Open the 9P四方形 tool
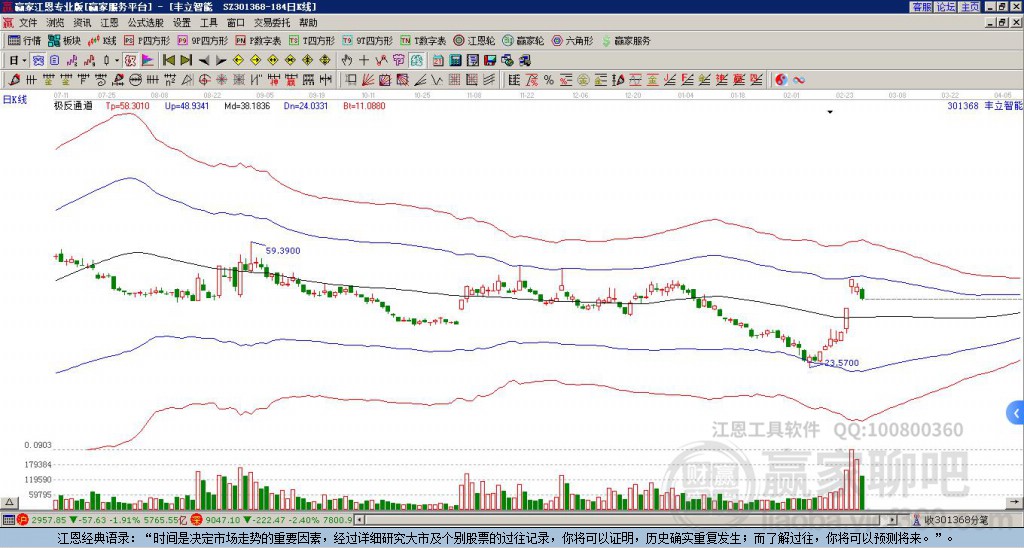 [x=202, y=40]
